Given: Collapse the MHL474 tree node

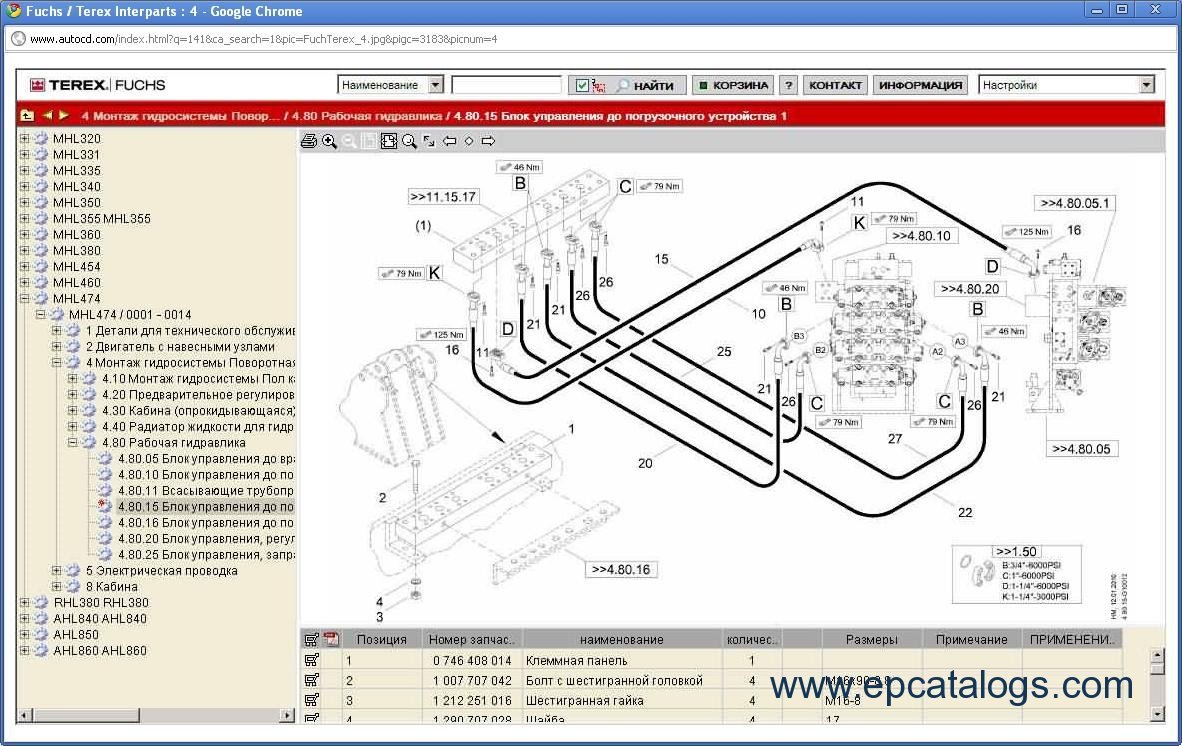Looking at the screenshot, I should pos(24,298).
